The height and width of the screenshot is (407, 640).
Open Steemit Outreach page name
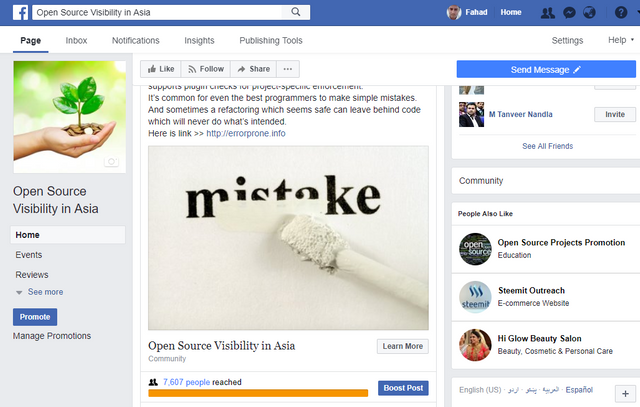tap(531, 290)
